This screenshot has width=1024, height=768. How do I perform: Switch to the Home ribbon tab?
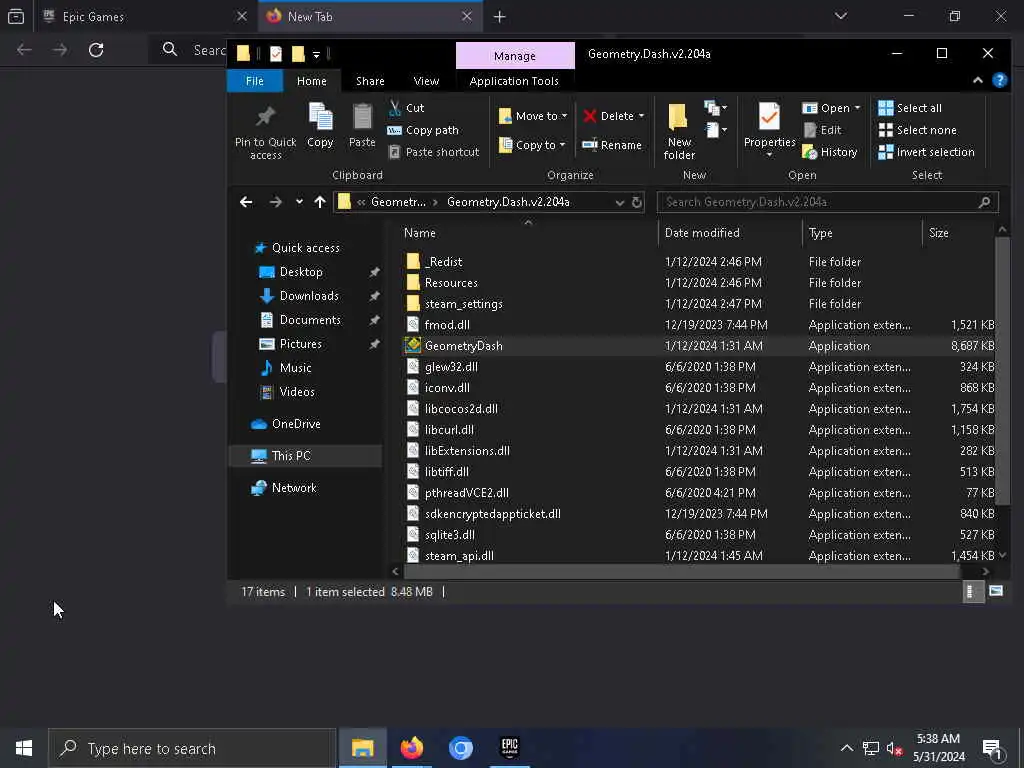coord(312,81)
